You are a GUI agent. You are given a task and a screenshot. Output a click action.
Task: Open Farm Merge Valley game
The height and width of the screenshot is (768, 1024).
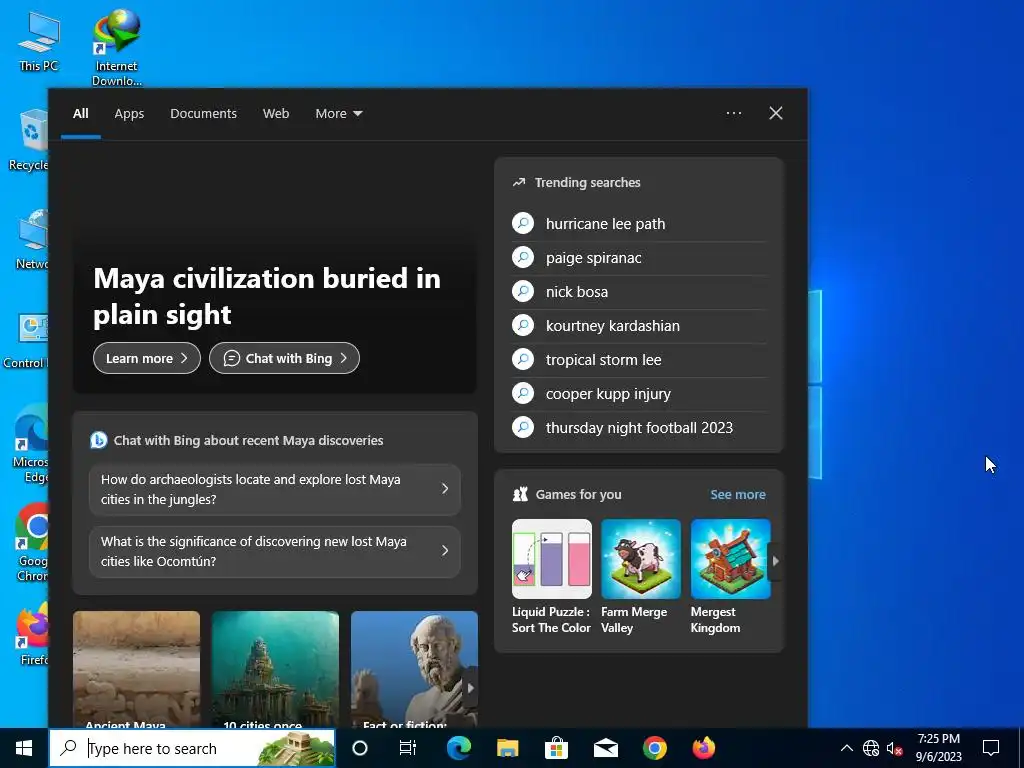[x=641, y=577]
